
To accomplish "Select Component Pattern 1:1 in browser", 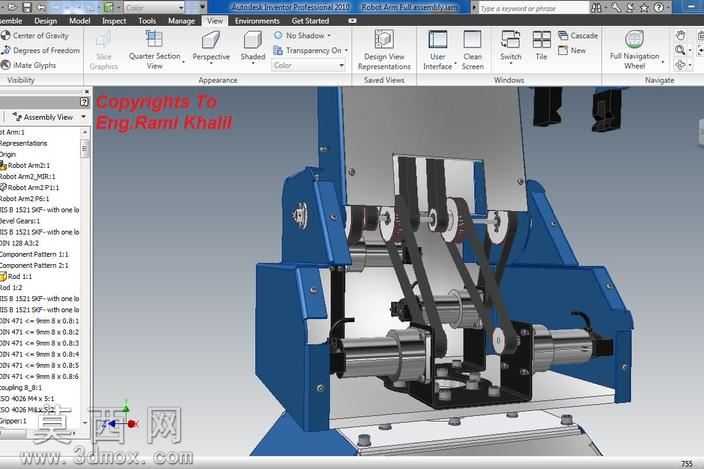I will coord(34,254).
